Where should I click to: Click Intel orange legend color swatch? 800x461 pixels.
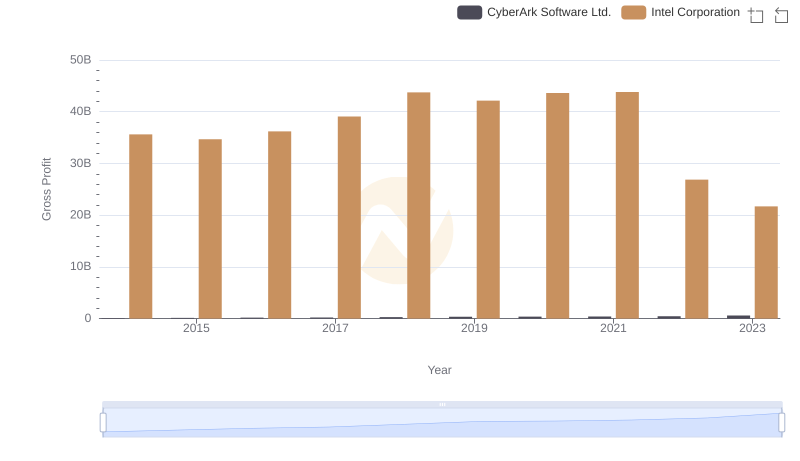[634, 12]
